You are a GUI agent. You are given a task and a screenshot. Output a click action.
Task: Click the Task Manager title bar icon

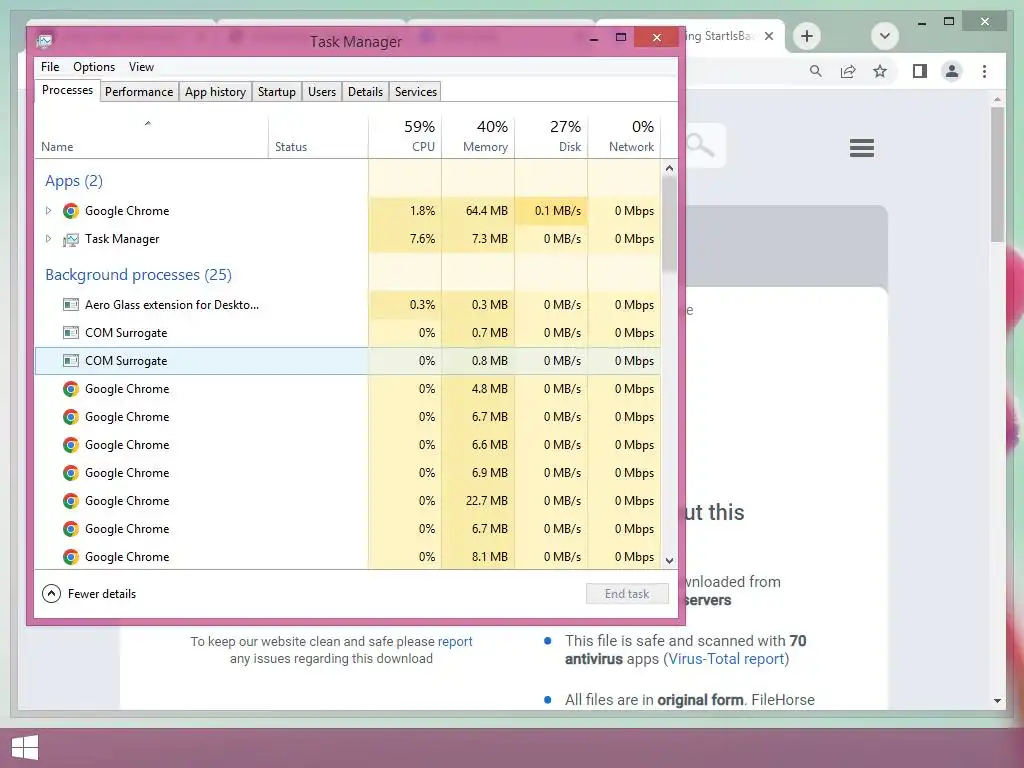44,41
